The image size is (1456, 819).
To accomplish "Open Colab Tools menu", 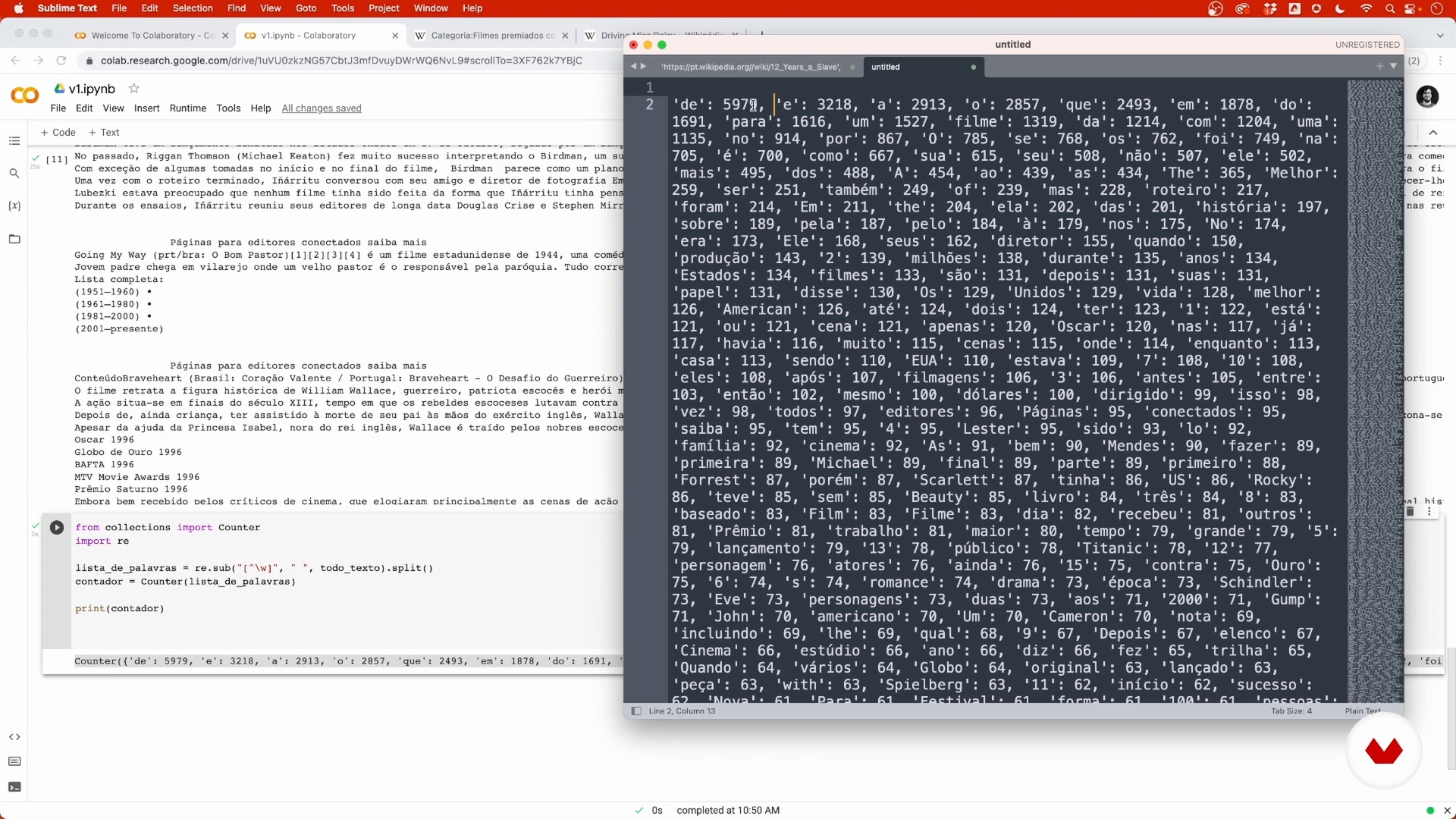I will (x=228, y=108).
